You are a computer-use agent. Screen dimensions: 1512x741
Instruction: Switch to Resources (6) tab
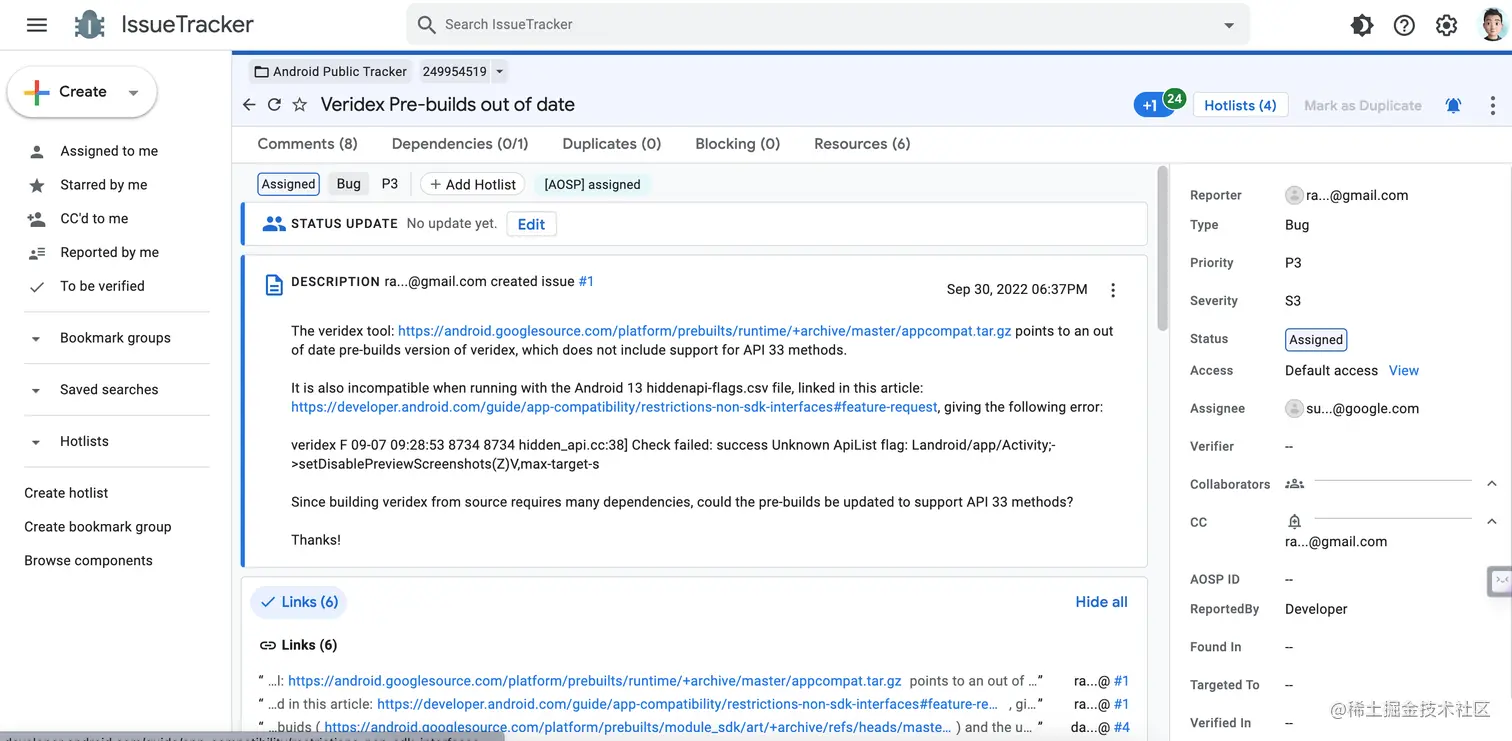coord(862,144)
